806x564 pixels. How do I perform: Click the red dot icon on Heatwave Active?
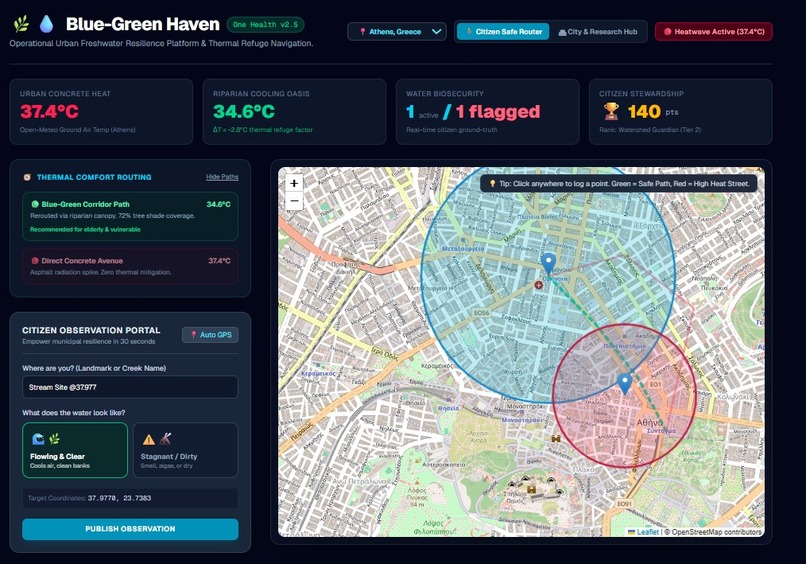coord(668,32)
